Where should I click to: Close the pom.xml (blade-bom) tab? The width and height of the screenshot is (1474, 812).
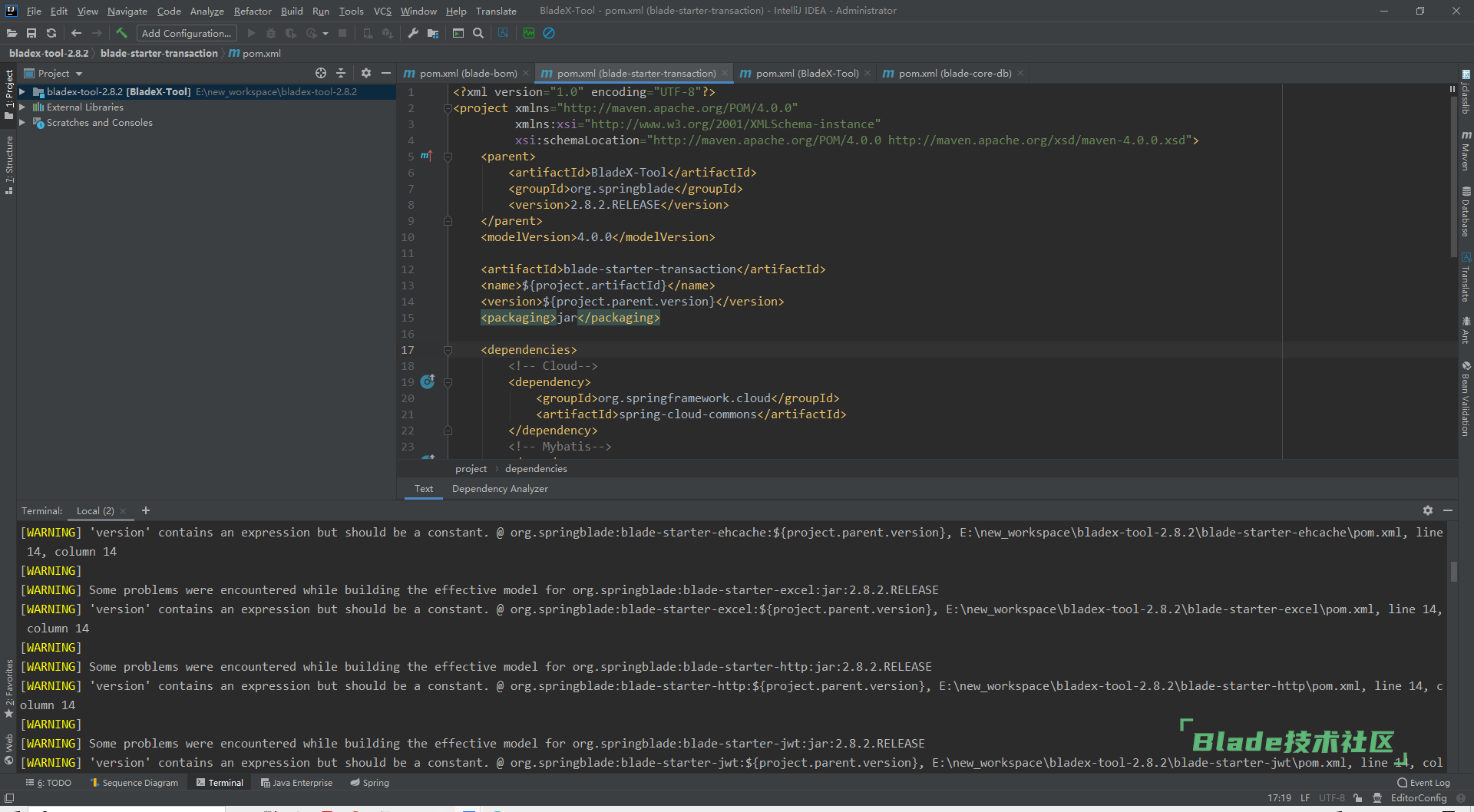[526, 73]
